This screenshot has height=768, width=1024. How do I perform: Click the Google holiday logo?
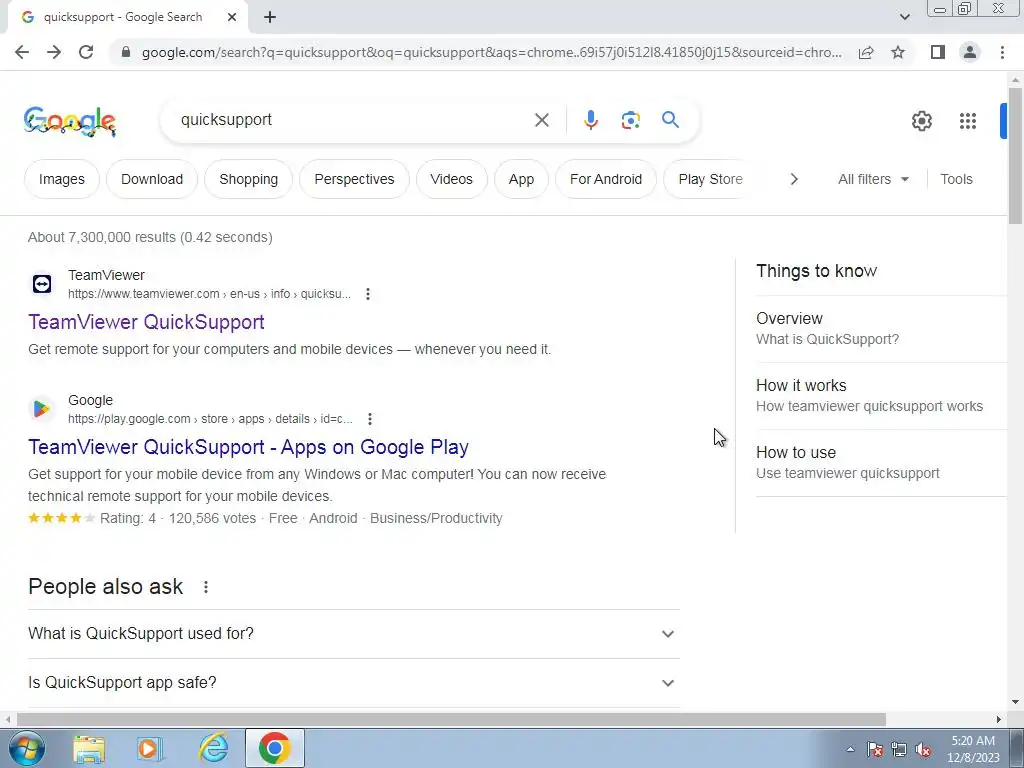tap(70, 121)
